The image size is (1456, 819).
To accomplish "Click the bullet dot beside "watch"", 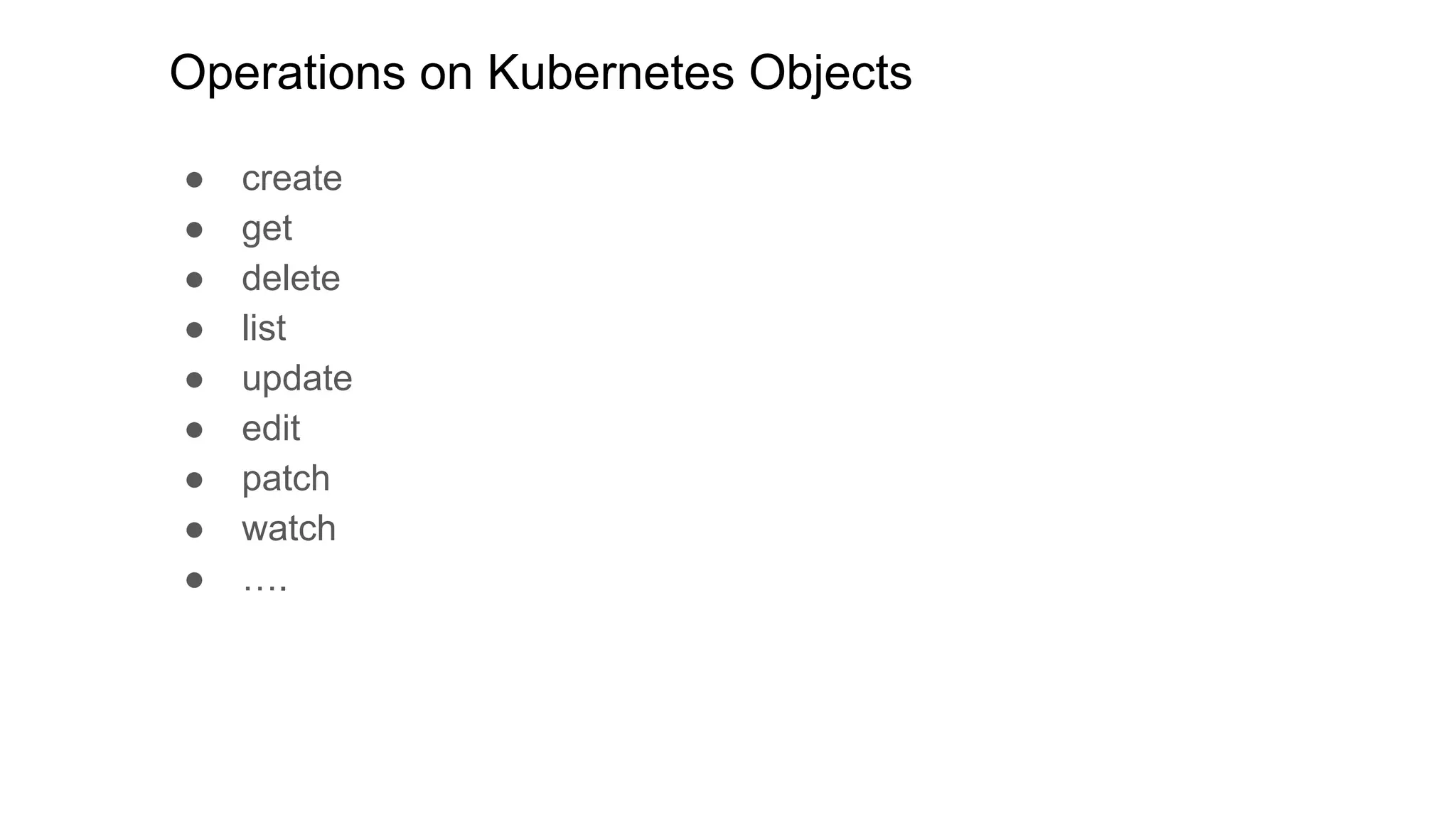I will click(194, 530).
